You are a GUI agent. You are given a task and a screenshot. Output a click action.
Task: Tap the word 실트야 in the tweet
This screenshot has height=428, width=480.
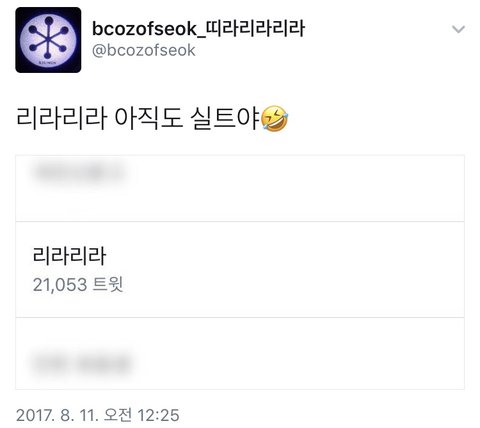(225, 118)
